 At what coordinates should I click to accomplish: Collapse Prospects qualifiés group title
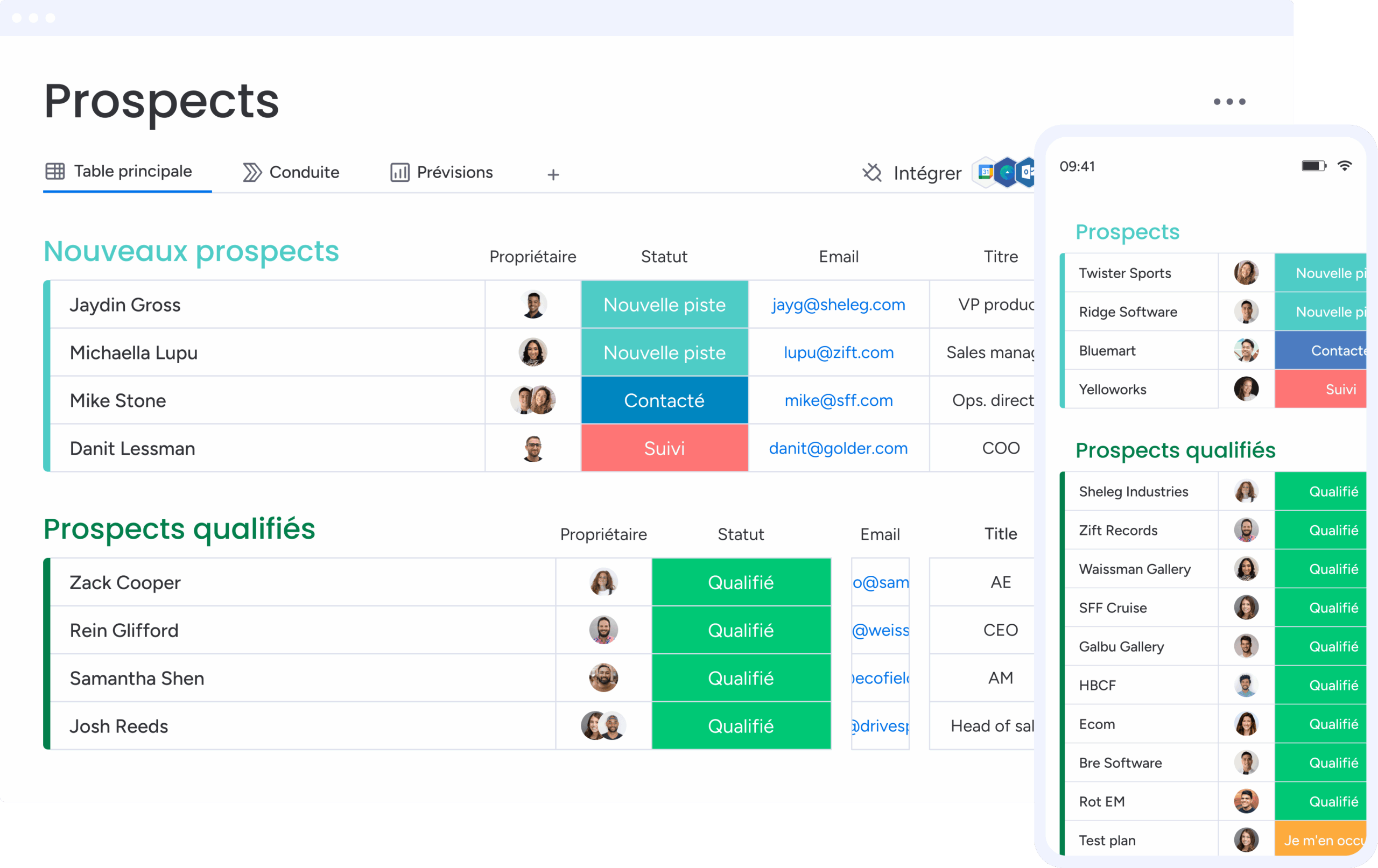[180, 528]
